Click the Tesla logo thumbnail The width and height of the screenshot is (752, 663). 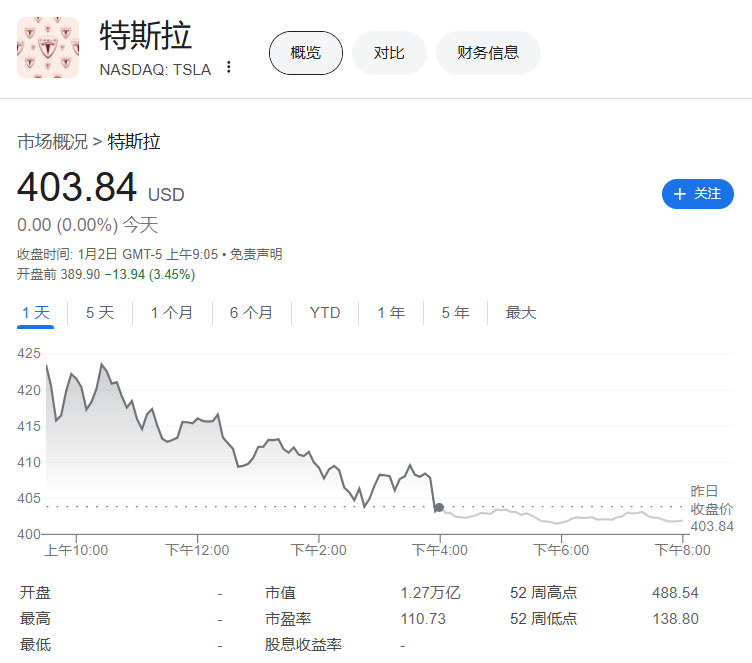click(48, 48)
